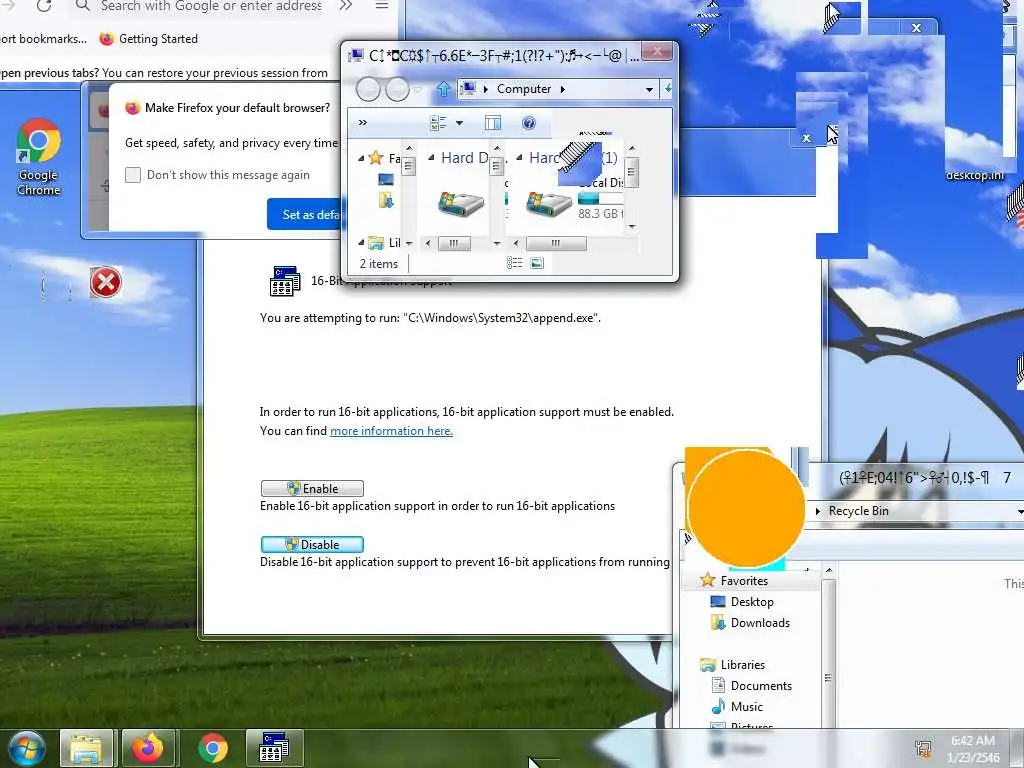Collapse first Hard Disk group header
The height and width of the screenshot is (768, 1024).
(431, 157)
